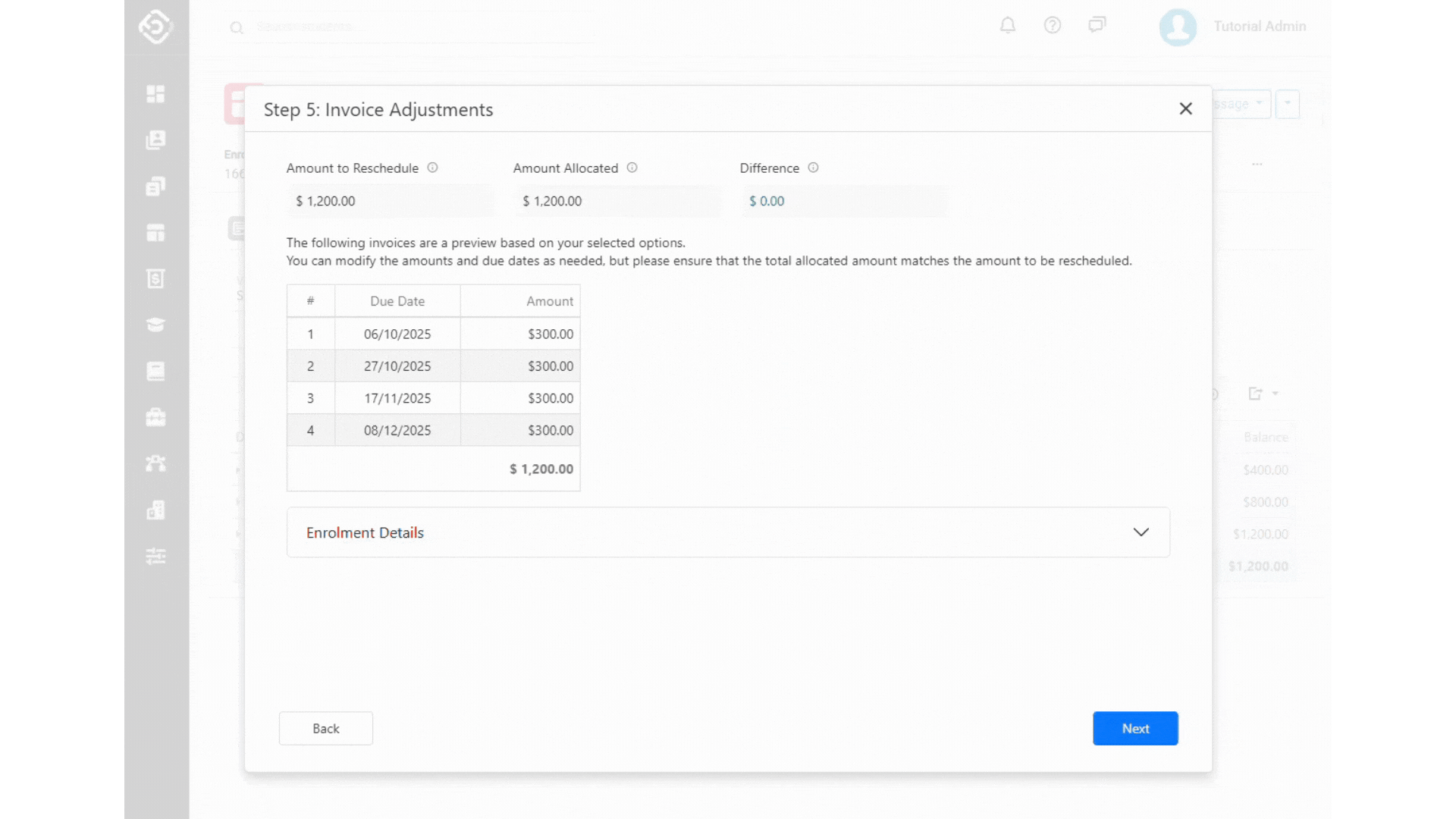1456x819 pixels.
Task: Click the Enrolment Details chevron arrow
Action: click(x=1141, y=532)
